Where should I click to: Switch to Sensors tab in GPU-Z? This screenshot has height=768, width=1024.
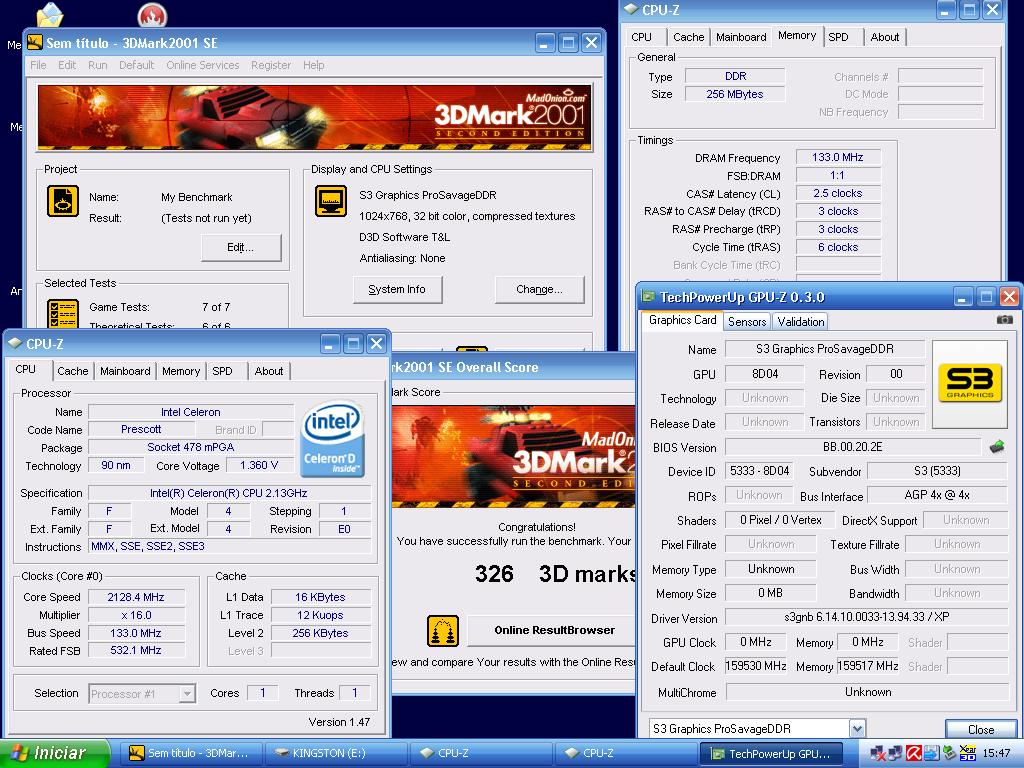tap(746, 321)
